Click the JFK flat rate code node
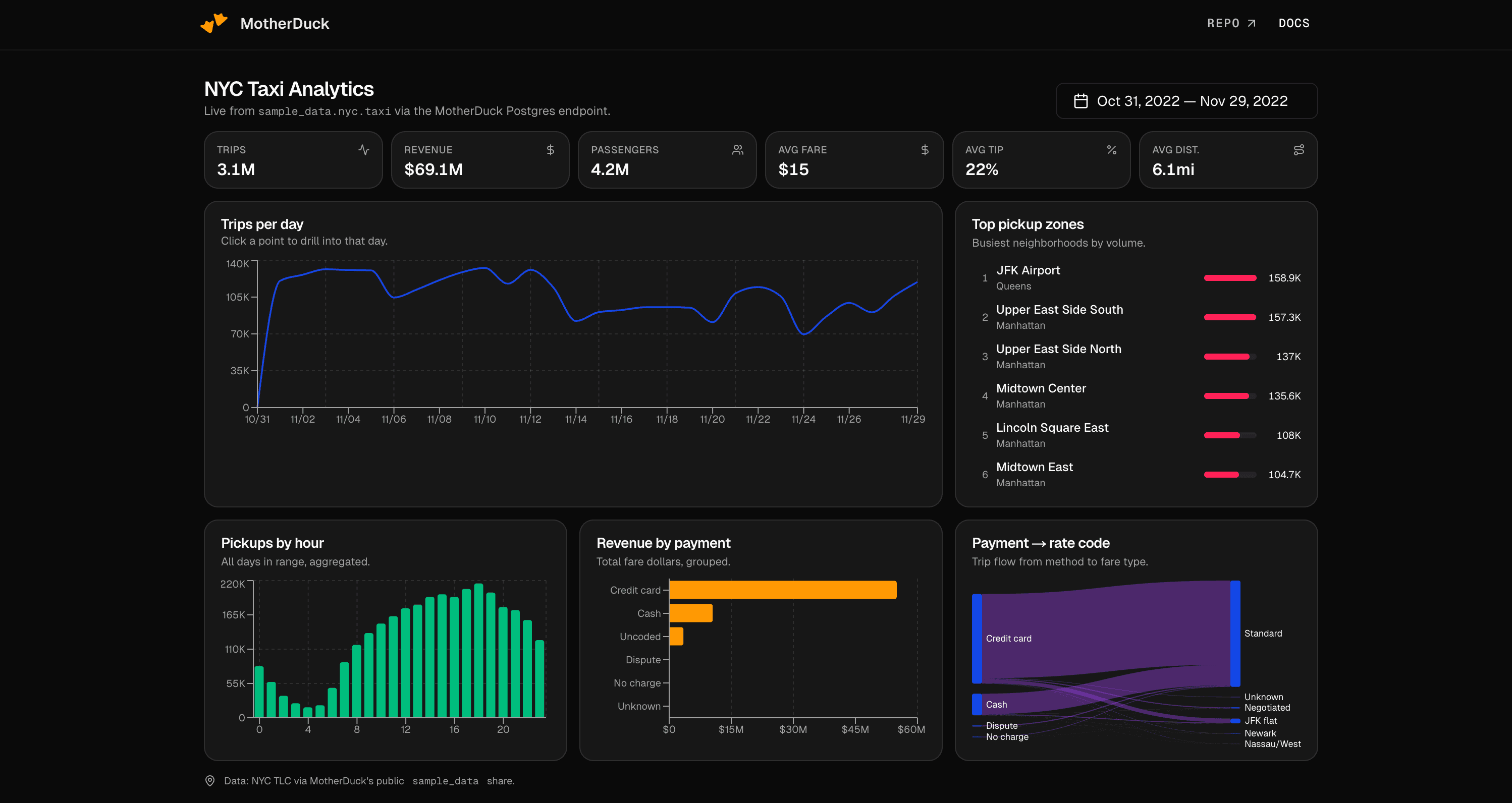 click(x=1235, y=721)
